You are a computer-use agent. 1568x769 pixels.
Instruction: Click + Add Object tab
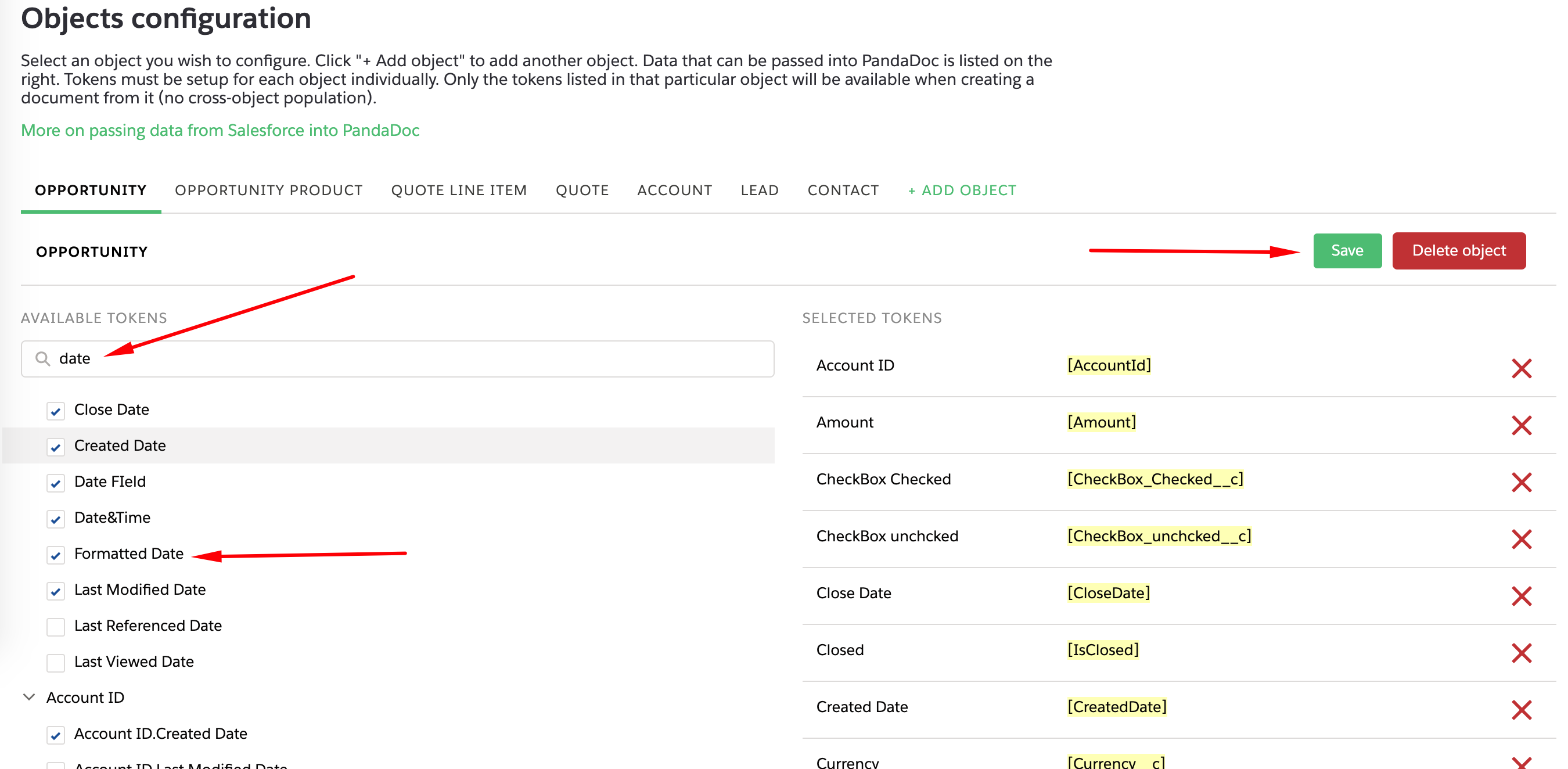(962, 191)
